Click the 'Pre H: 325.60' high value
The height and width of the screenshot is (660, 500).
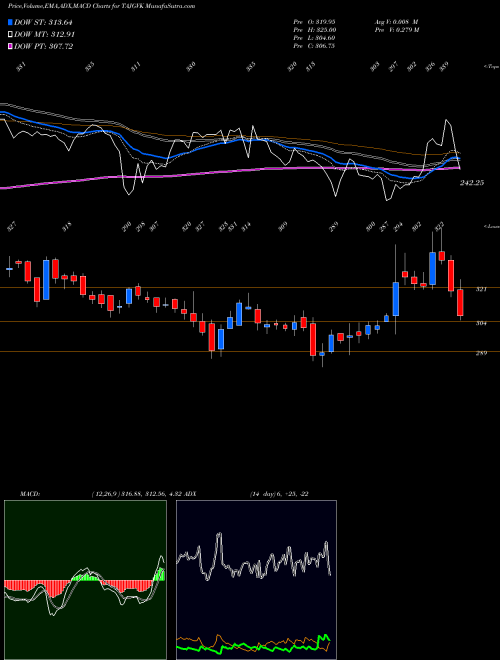[x=314, y=30]
